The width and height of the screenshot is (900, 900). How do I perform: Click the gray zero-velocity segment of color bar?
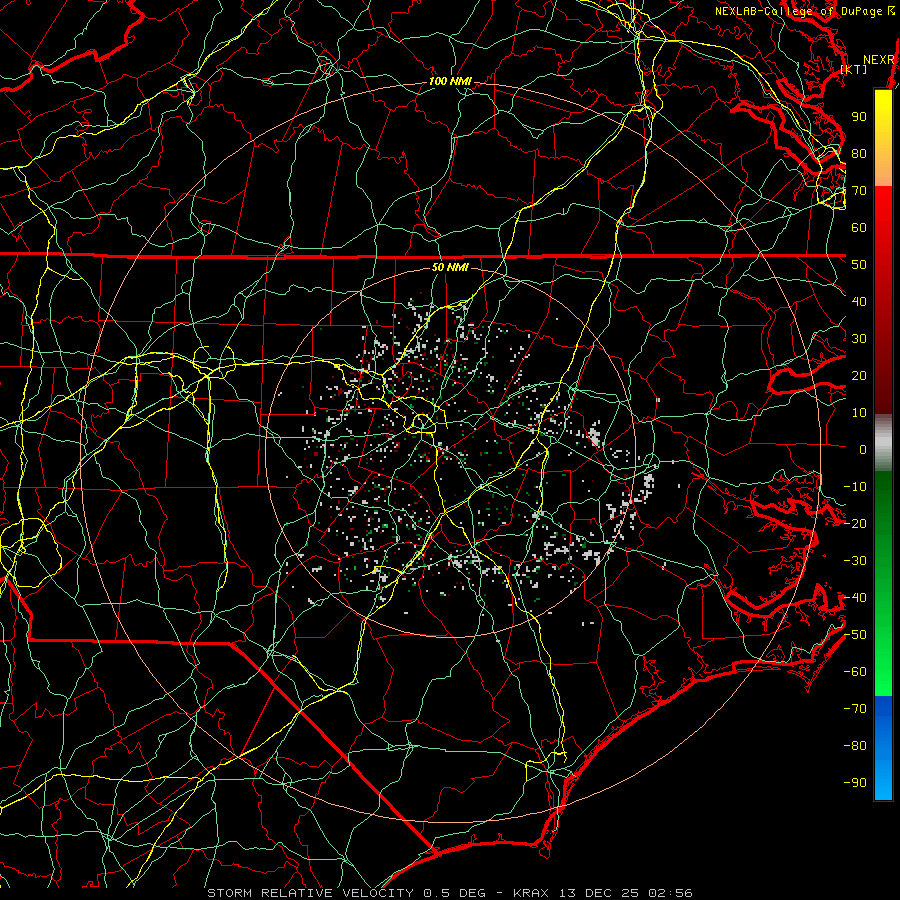(x=883, y=443)
